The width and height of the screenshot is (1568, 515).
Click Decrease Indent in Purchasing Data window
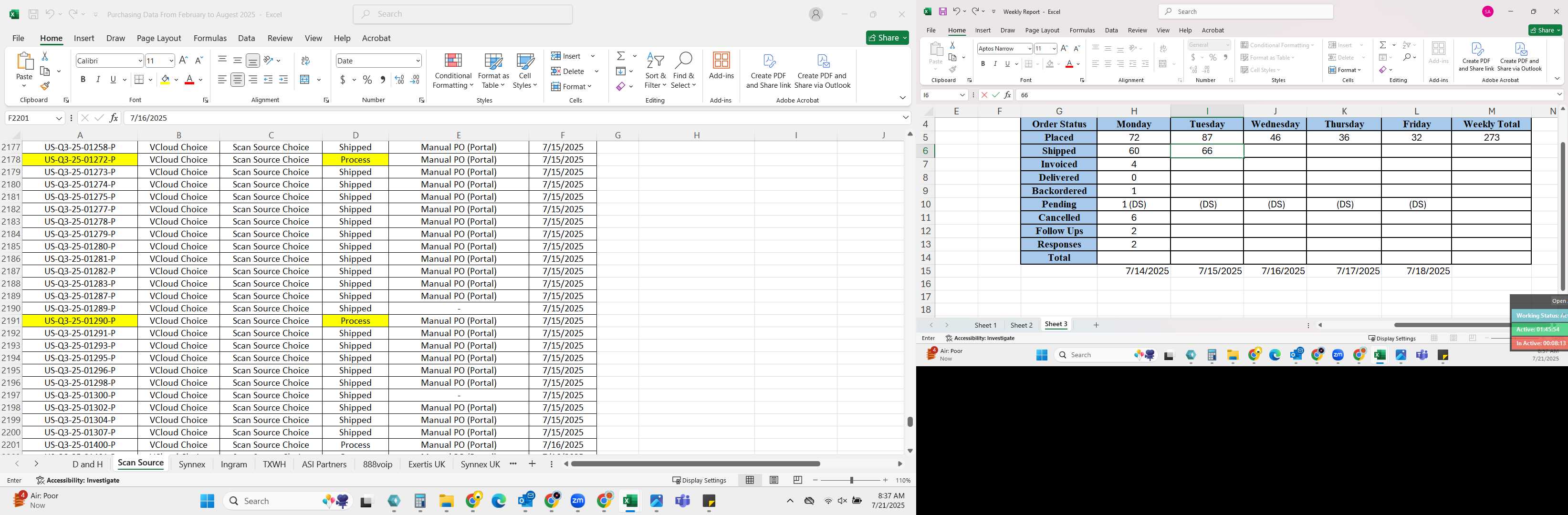click(269, 80)
